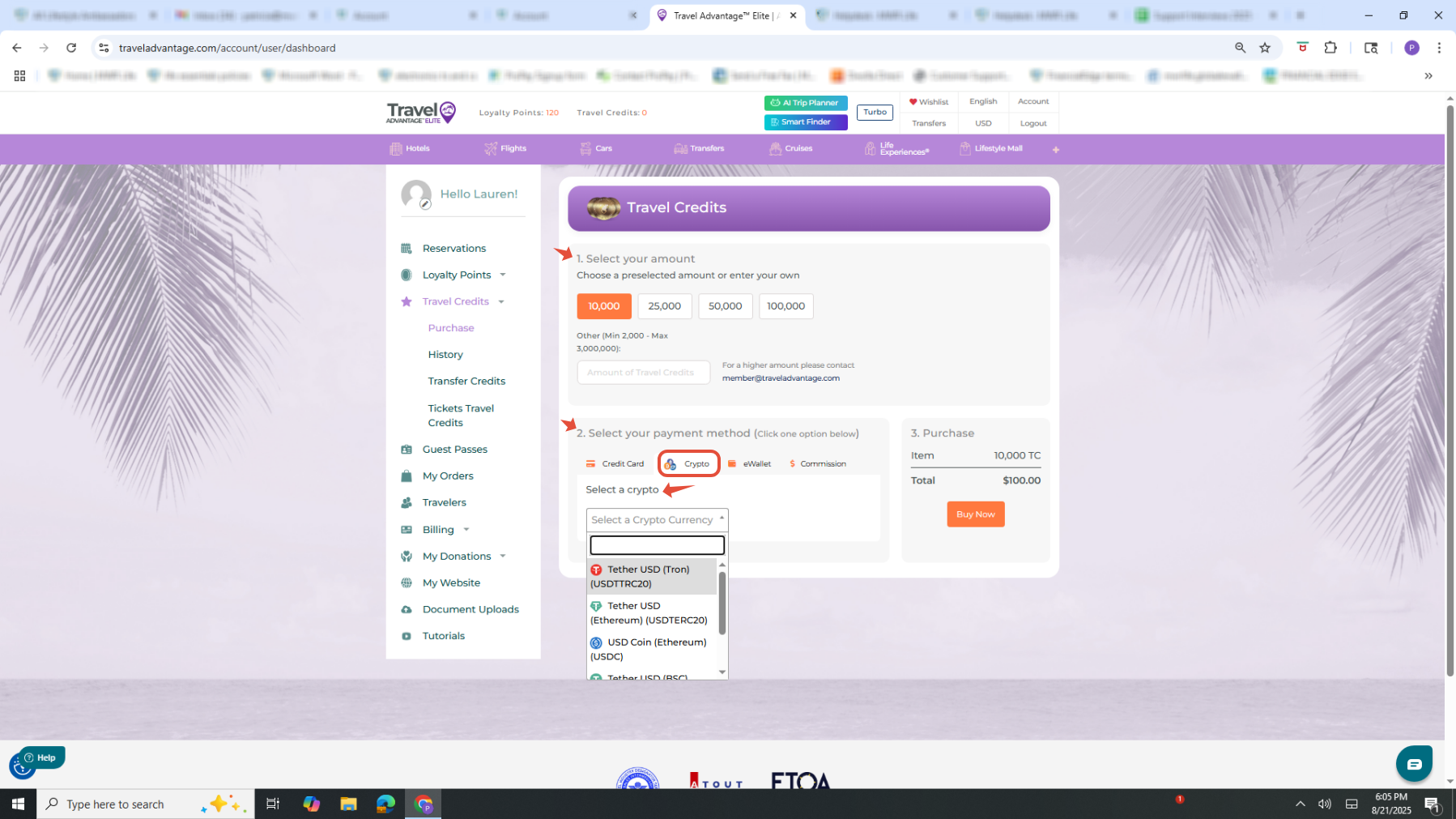Open Windows Start menu
1456x819 pixels.
click(18, 804)
